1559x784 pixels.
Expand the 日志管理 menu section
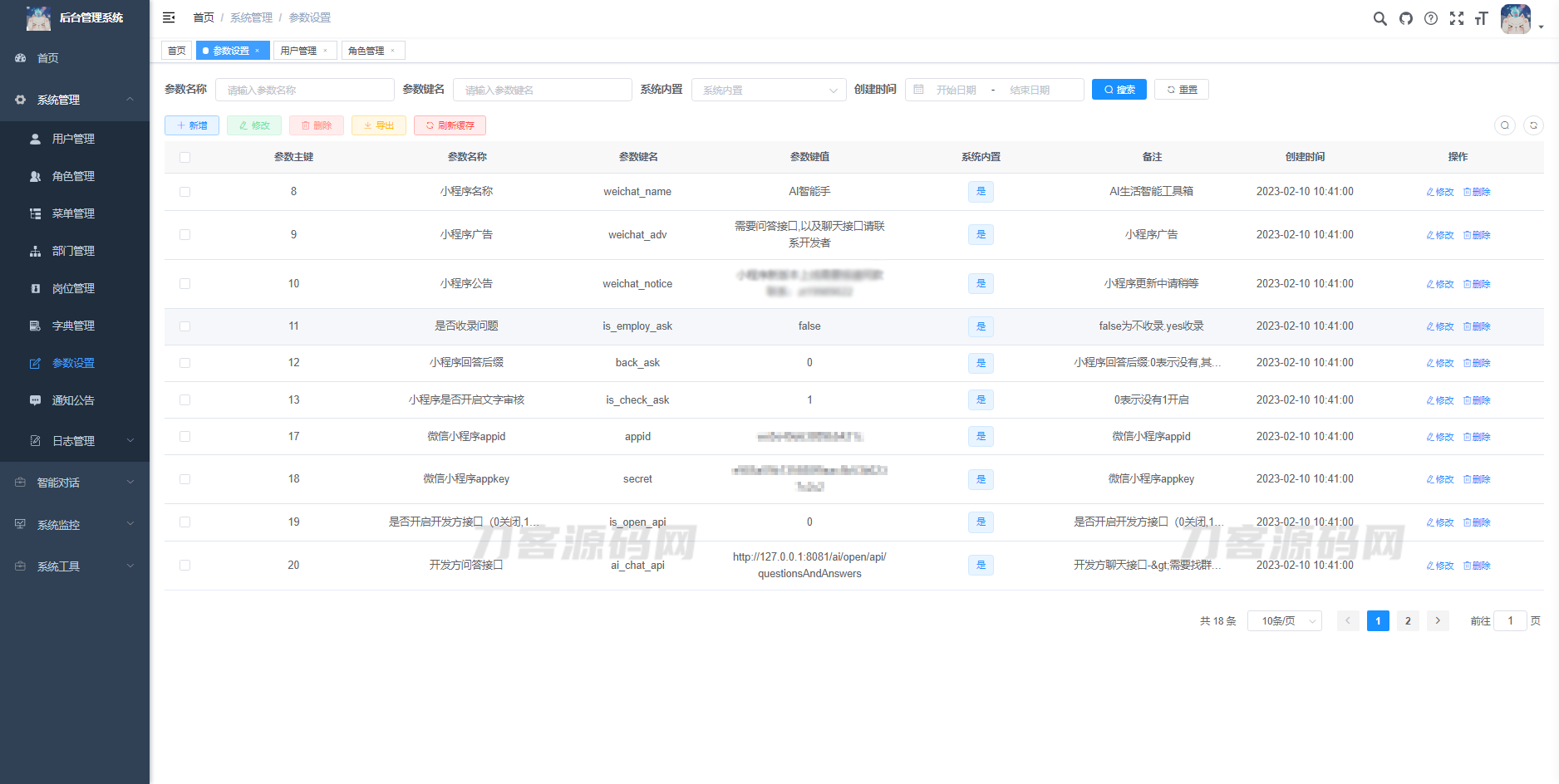tap(75, 441)
